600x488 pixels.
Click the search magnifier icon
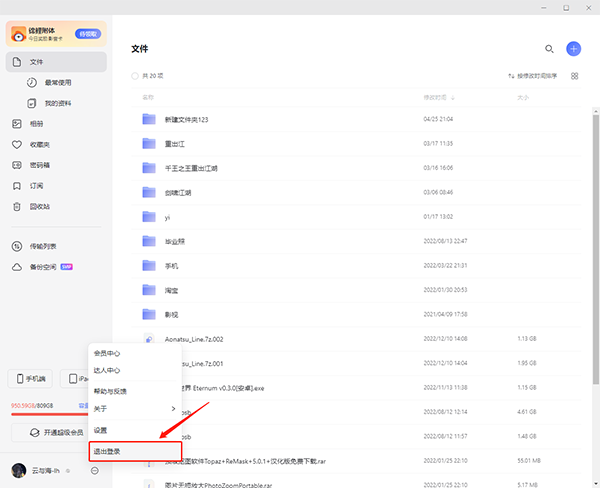549,49
